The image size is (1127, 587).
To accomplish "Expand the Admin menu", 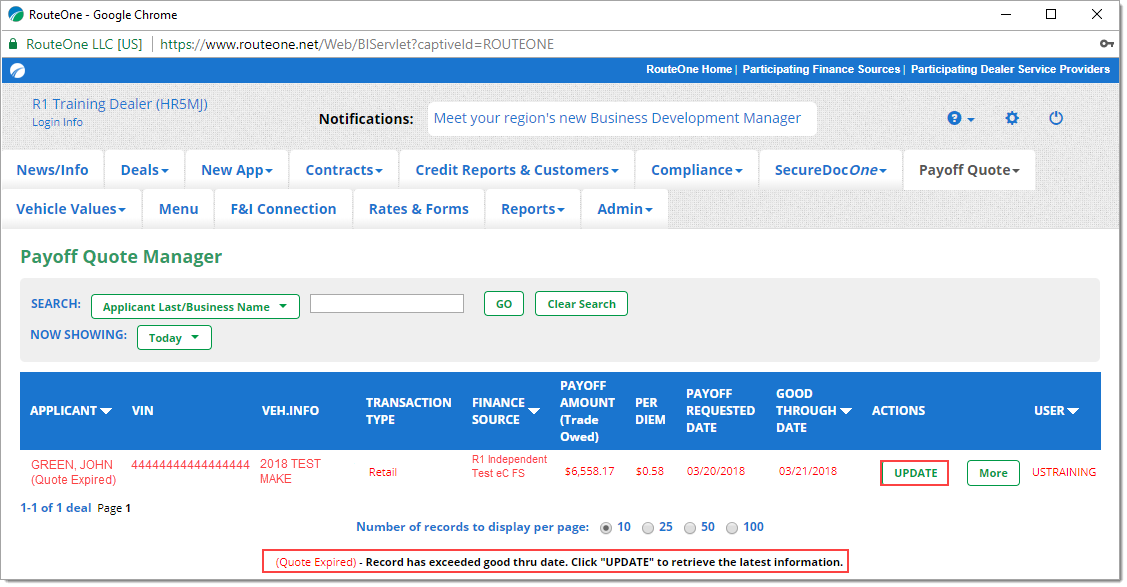I will [625, 209].
